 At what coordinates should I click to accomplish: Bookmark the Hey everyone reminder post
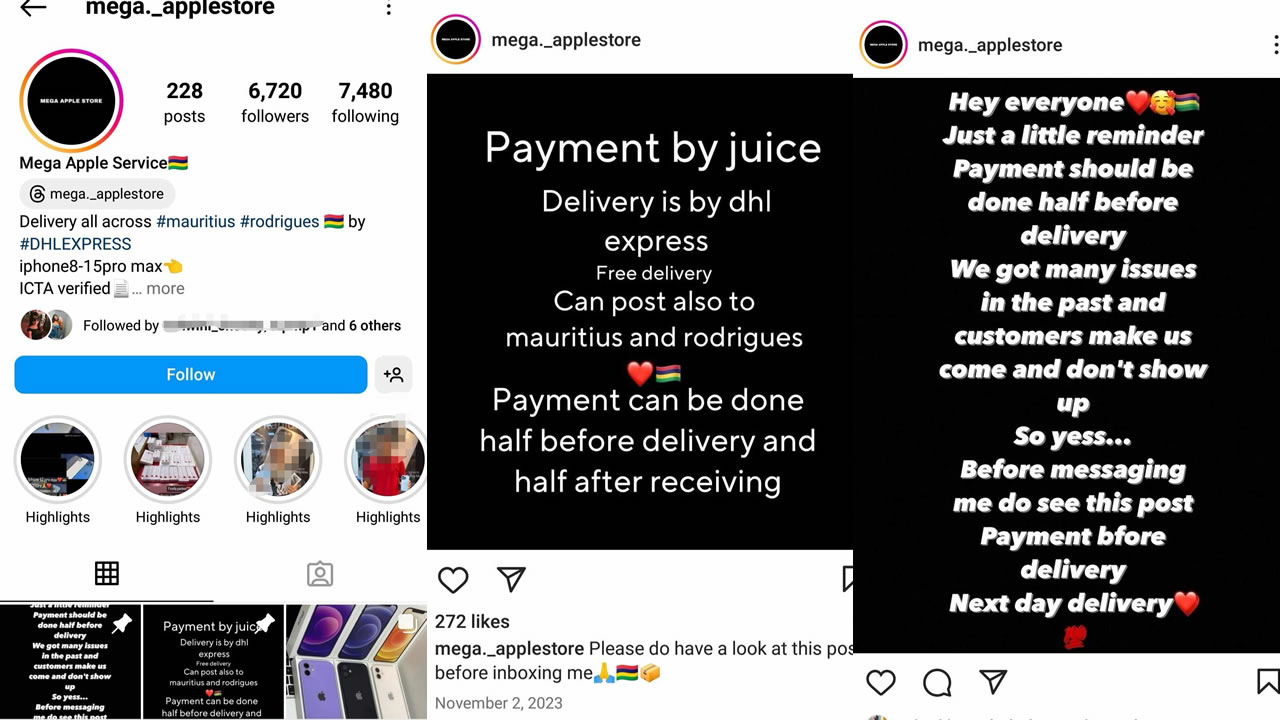pos(1268,682)
